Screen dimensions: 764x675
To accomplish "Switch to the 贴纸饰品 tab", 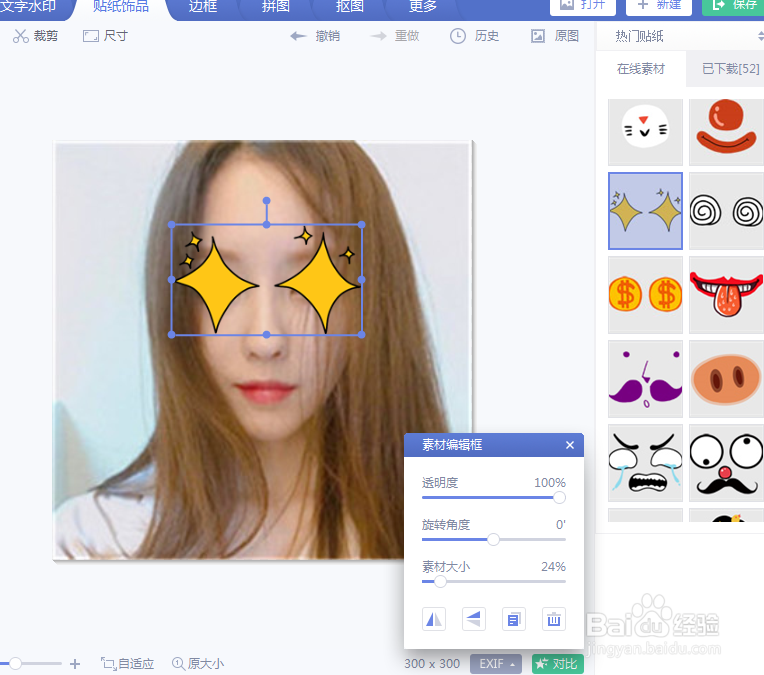I will pos(121,6).
